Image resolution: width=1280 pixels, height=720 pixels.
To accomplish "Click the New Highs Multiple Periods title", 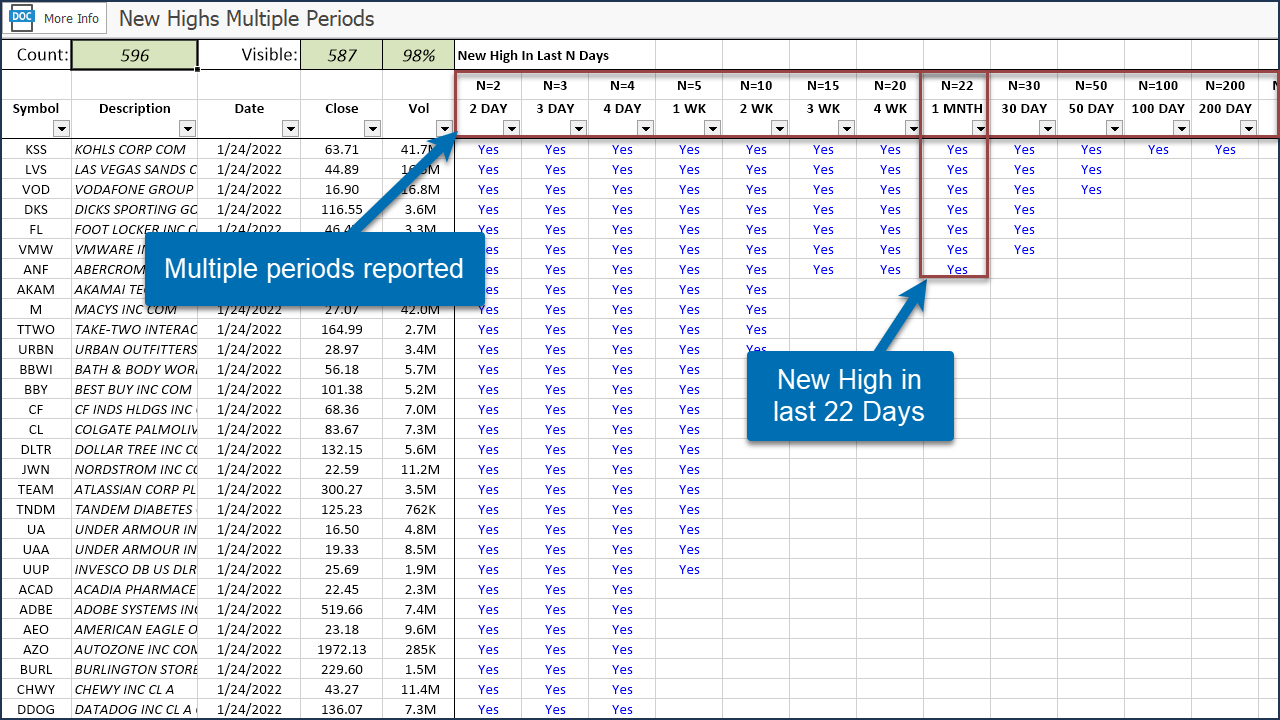I will 246,19.
